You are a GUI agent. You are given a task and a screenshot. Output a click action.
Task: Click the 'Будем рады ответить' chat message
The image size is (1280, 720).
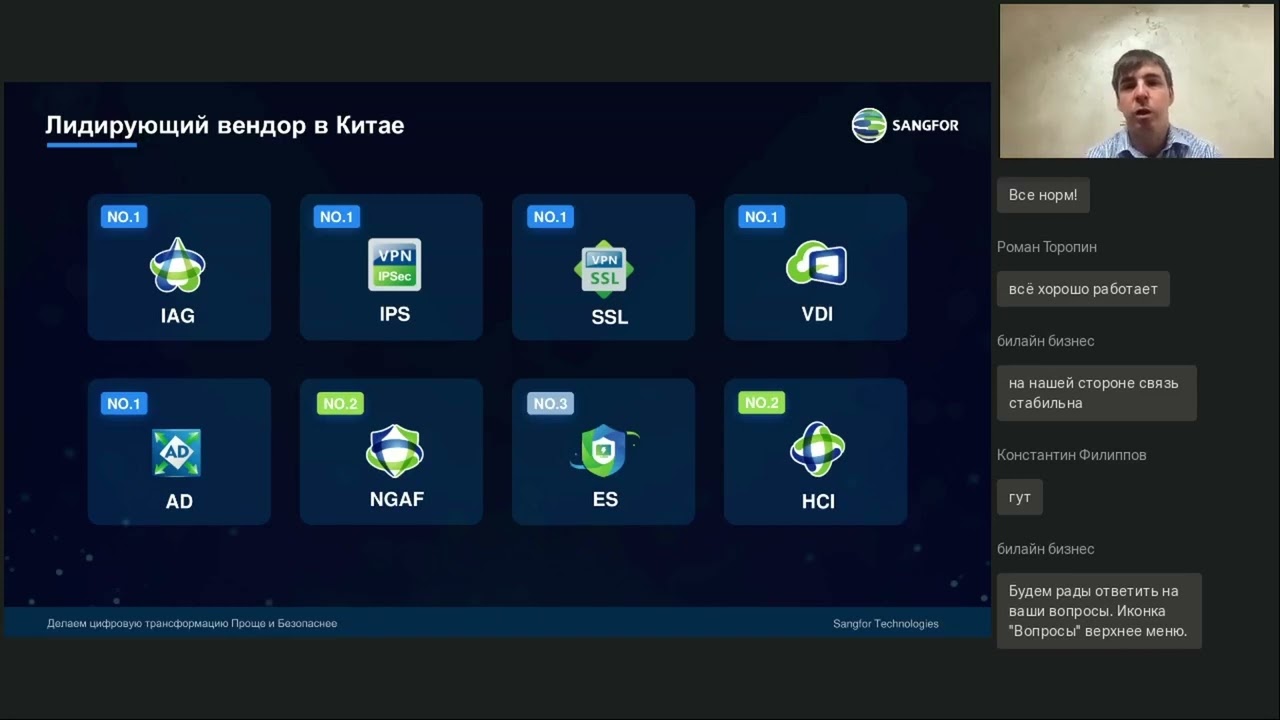[1099, 611]
